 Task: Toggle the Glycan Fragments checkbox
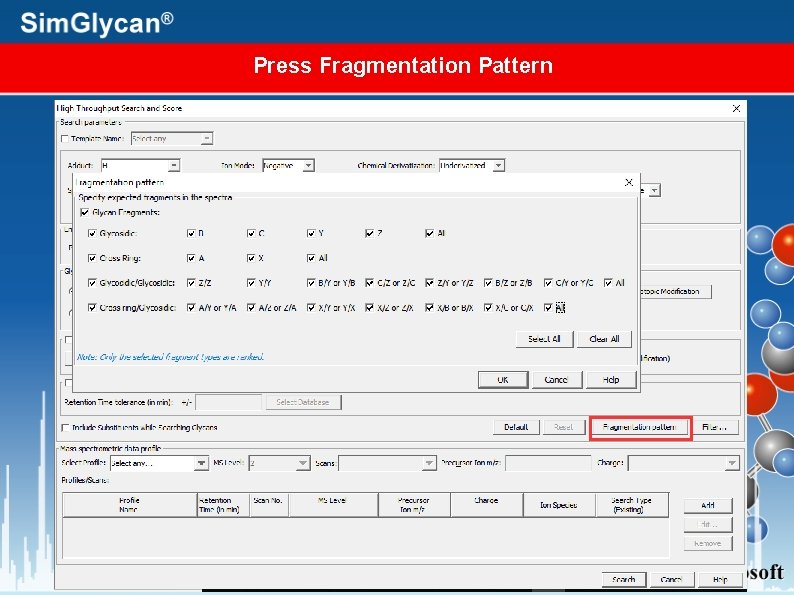[x=85, y=212]
